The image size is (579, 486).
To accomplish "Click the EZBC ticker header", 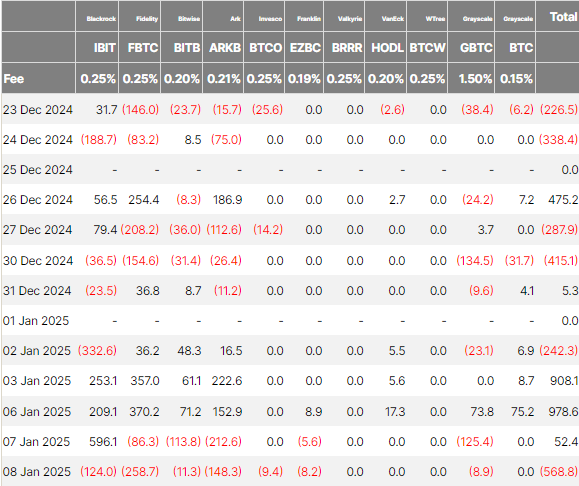I will pyautogui.click(x=305, y=48).
